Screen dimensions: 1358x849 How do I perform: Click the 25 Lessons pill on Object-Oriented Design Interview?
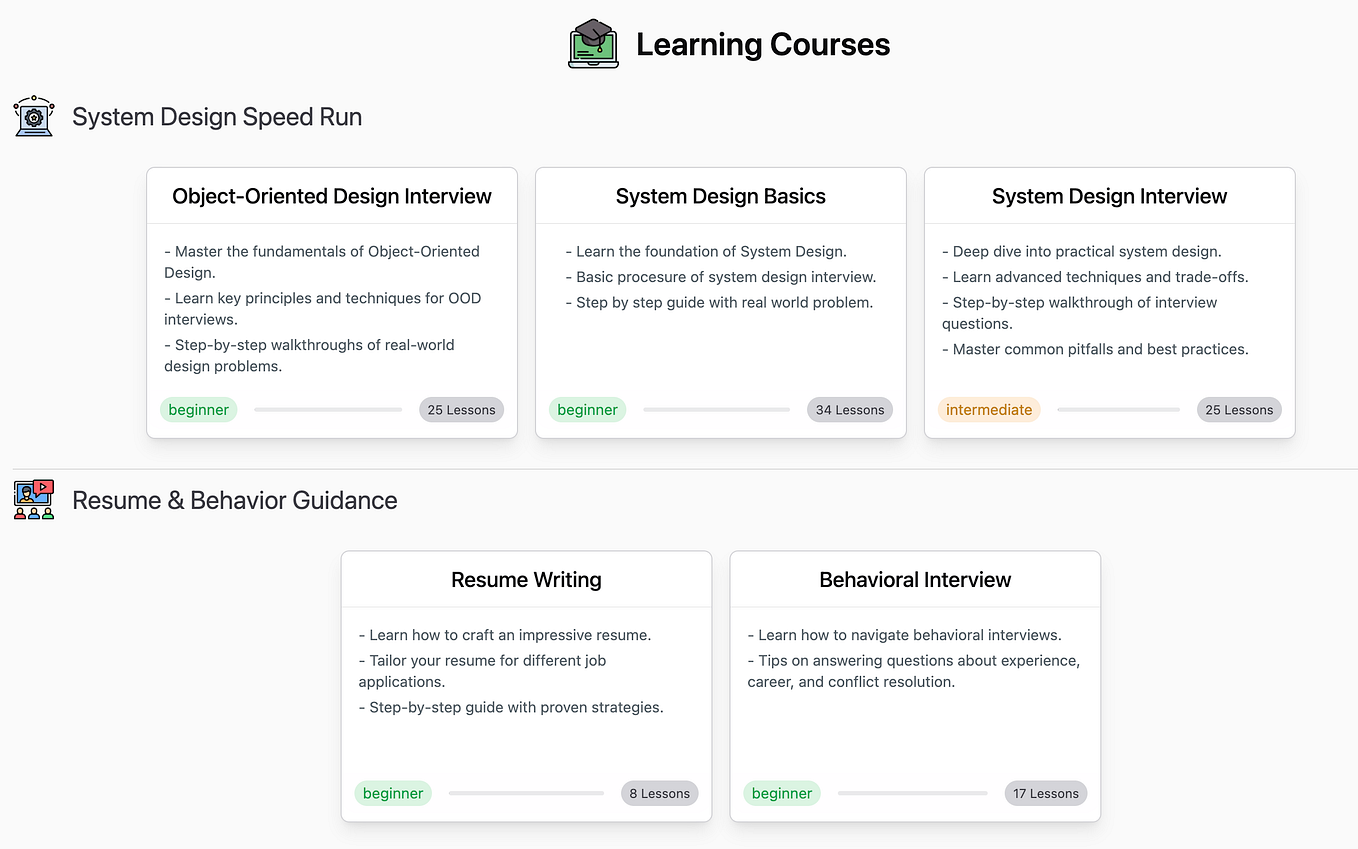click(x=461, y=409)
